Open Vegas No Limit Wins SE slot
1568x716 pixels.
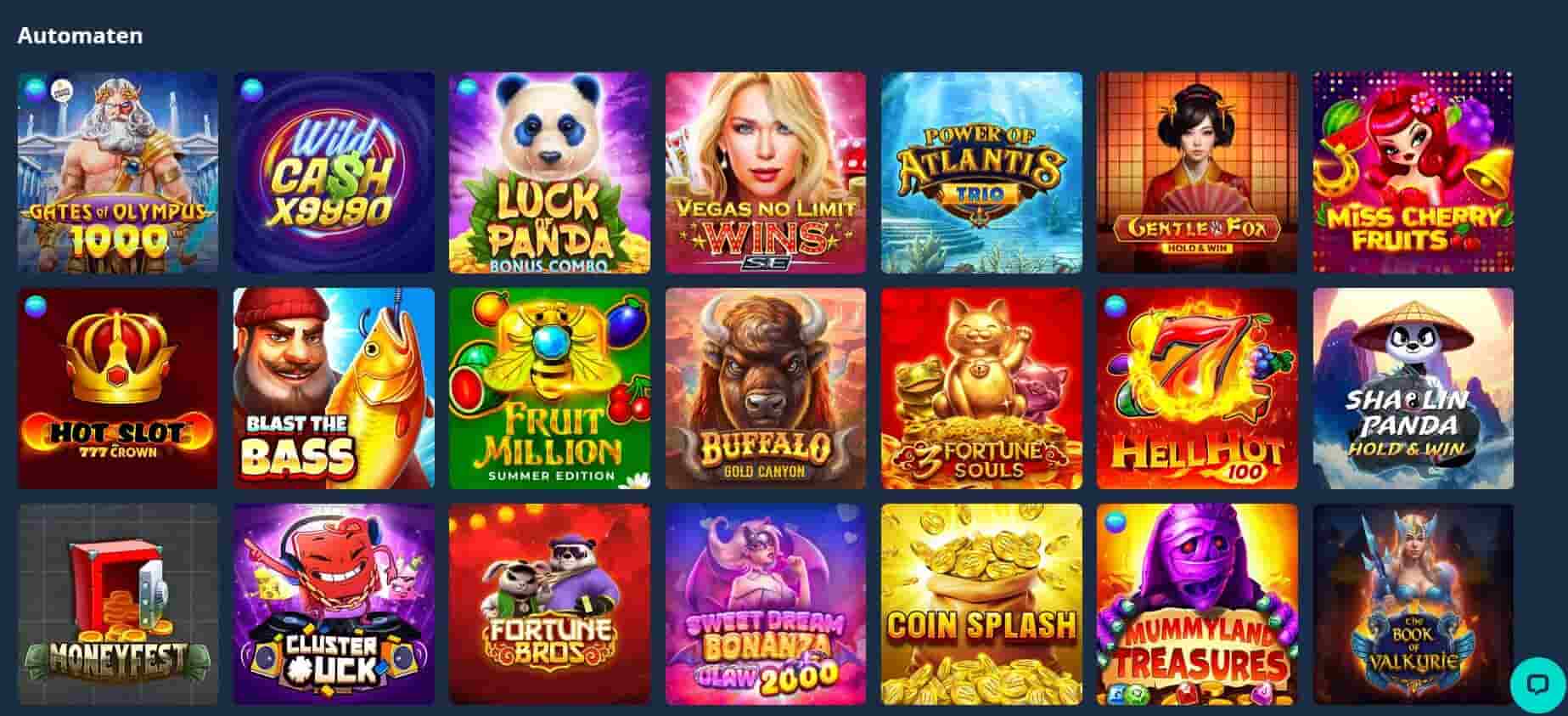click(766, 172)
